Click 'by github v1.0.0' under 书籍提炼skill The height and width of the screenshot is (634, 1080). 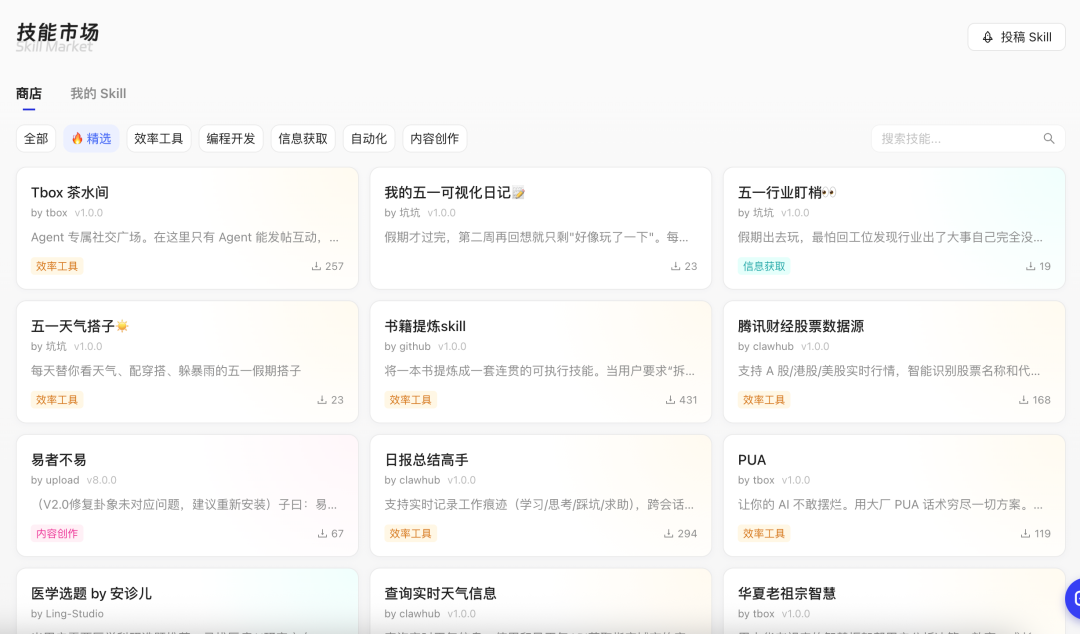(x=425, y=347)
